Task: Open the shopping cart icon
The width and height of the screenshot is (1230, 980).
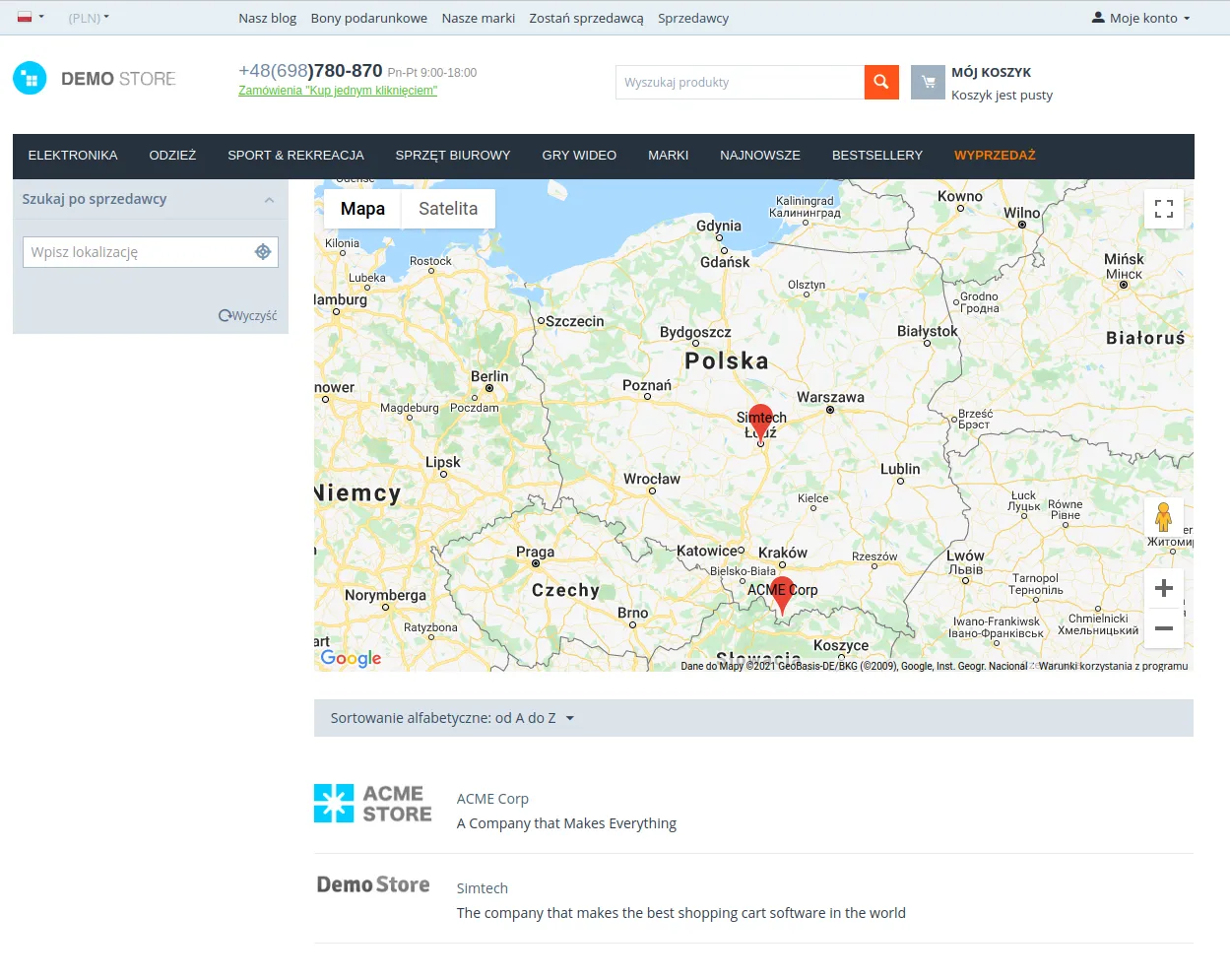Action: (x=928, y=83)
